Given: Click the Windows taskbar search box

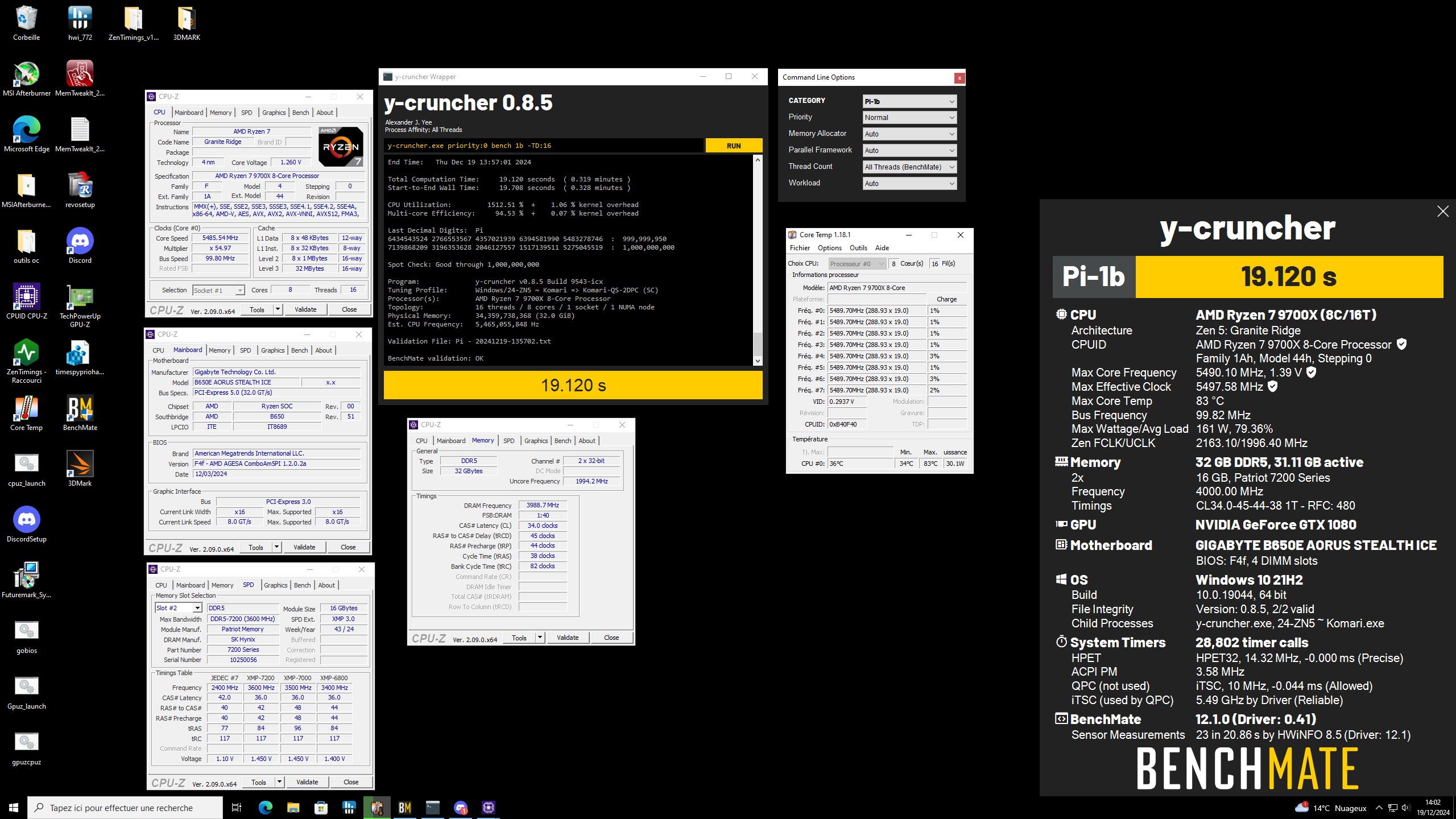Looking at the screenshot, I should [x=125, y=808].
